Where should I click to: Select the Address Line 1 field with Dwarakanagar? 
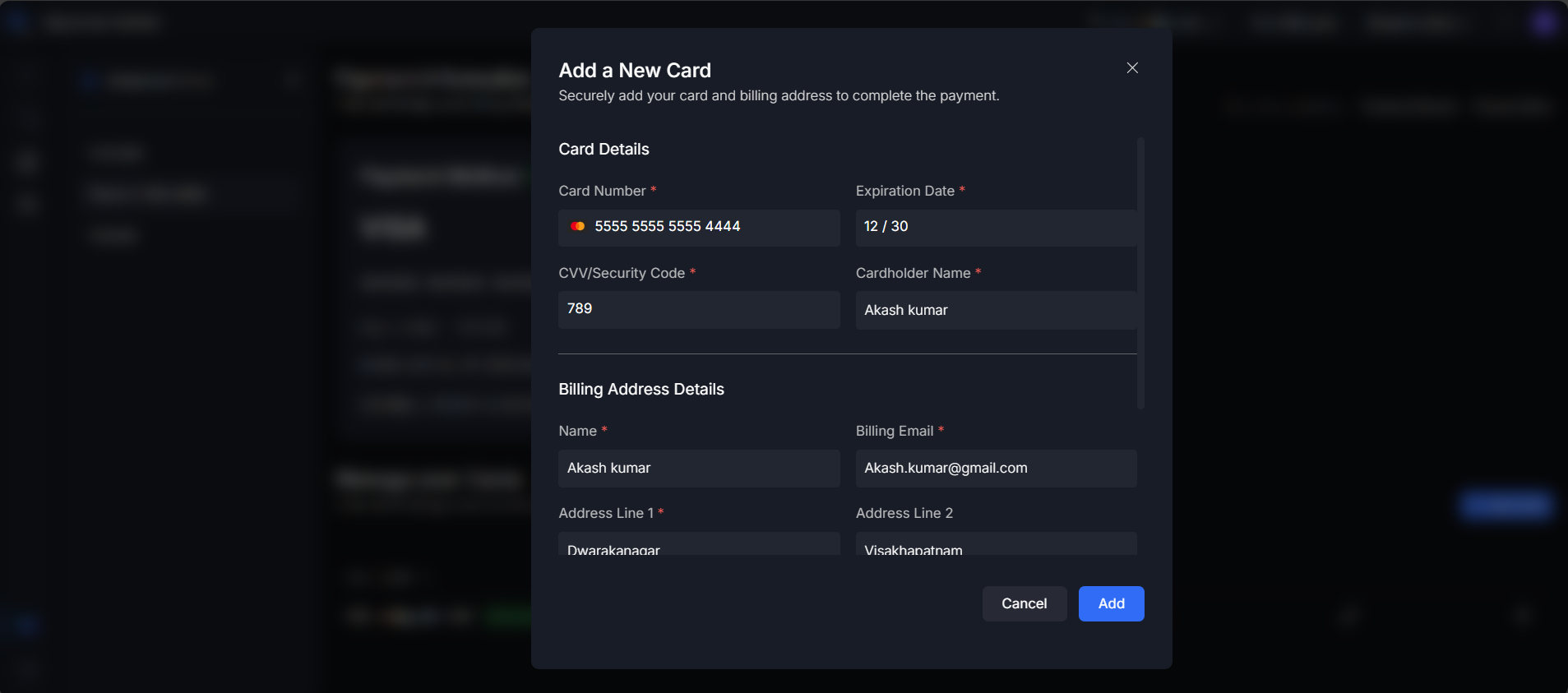(698, 544)
